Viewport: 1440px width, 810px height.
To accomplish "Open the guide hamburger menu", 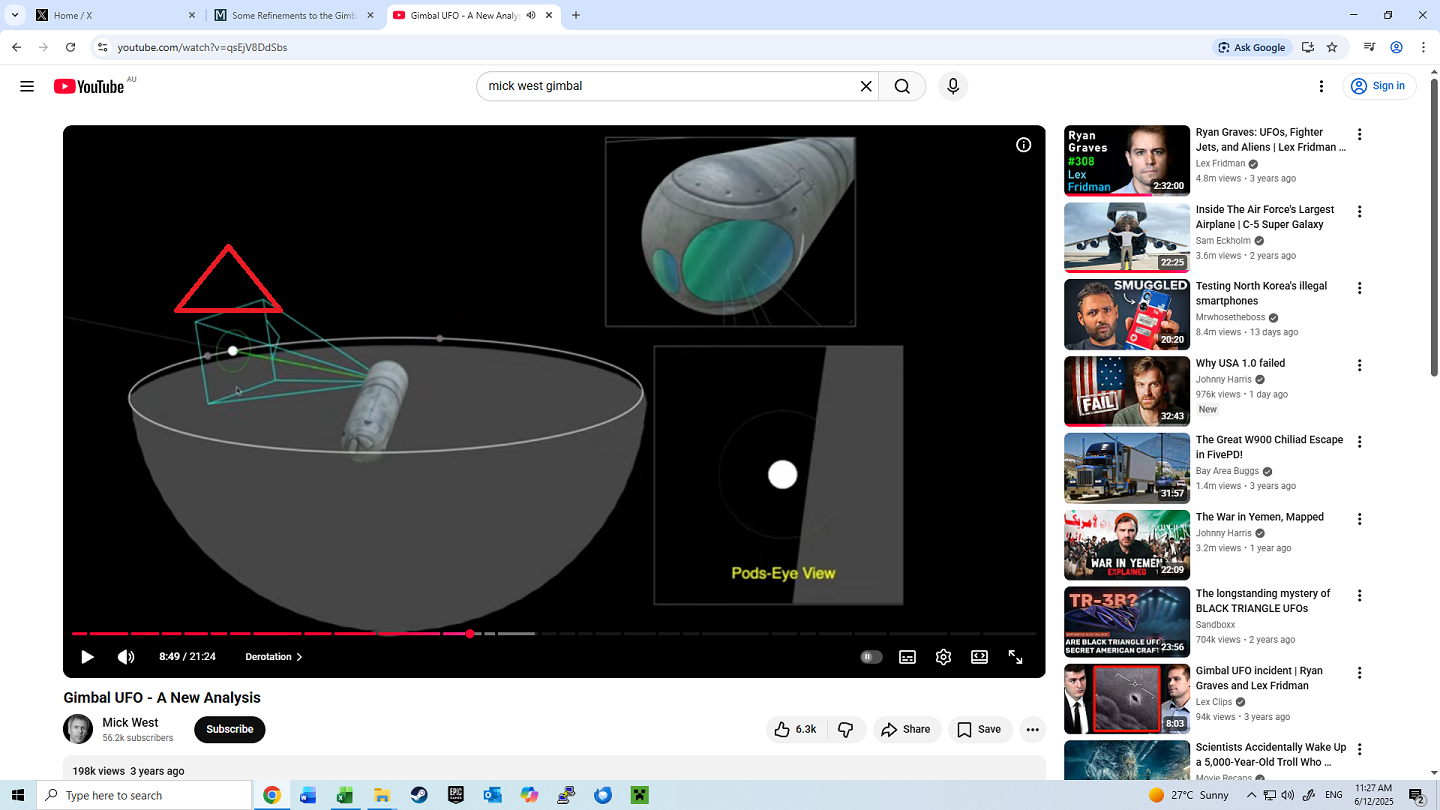I will (x=27, y=86).
